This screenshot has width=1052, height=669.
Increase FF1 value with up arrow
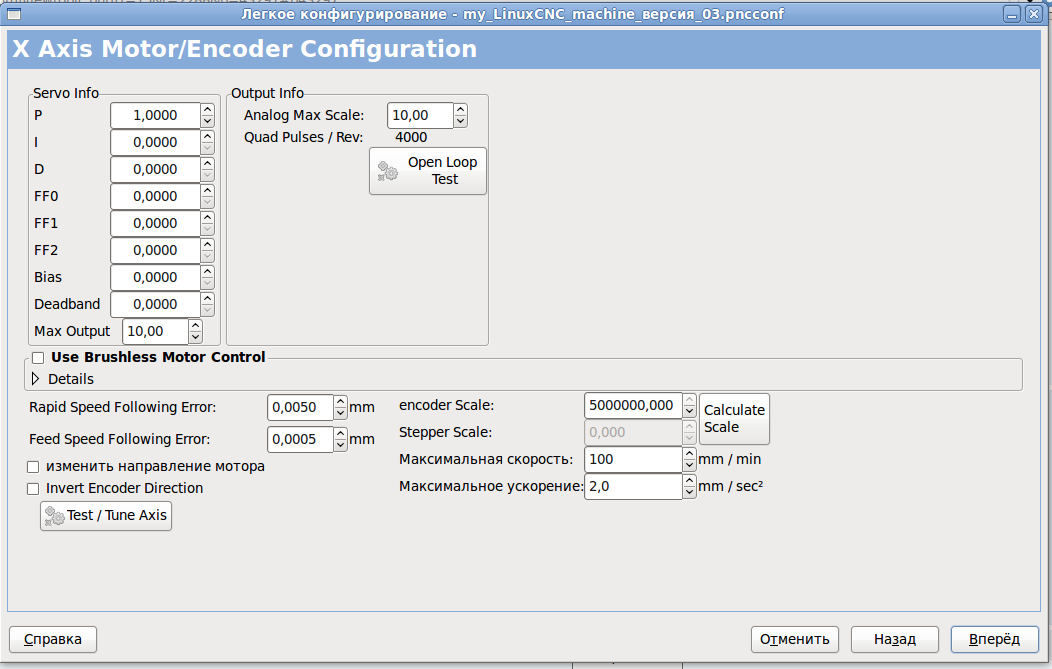click(207, 217)
